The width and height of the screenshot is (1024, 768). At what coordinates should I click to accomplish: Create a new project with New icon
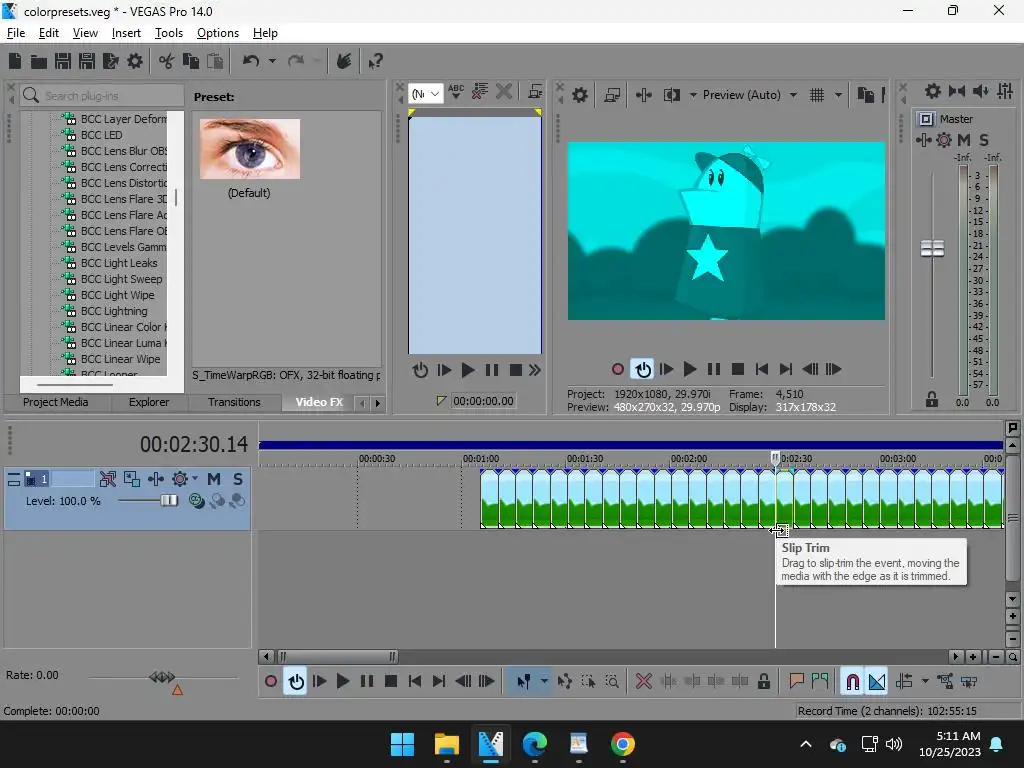pos(15,61)
